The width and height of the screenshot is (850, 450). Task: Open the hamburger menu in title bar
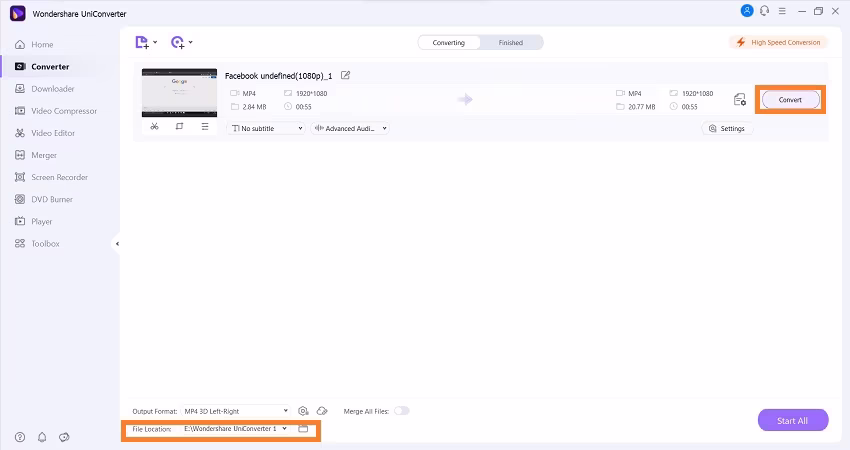[x=782, y=11]
